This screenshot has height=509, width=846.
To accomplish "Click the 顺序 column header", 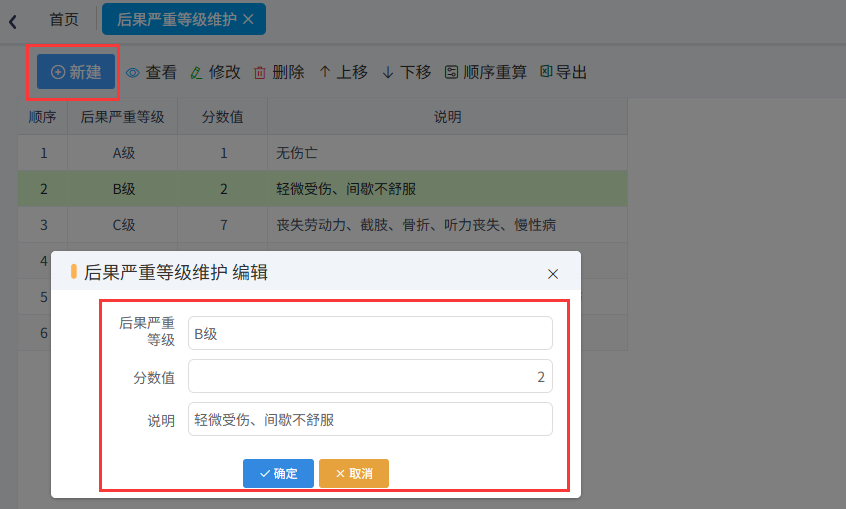I will click(43, 117).
